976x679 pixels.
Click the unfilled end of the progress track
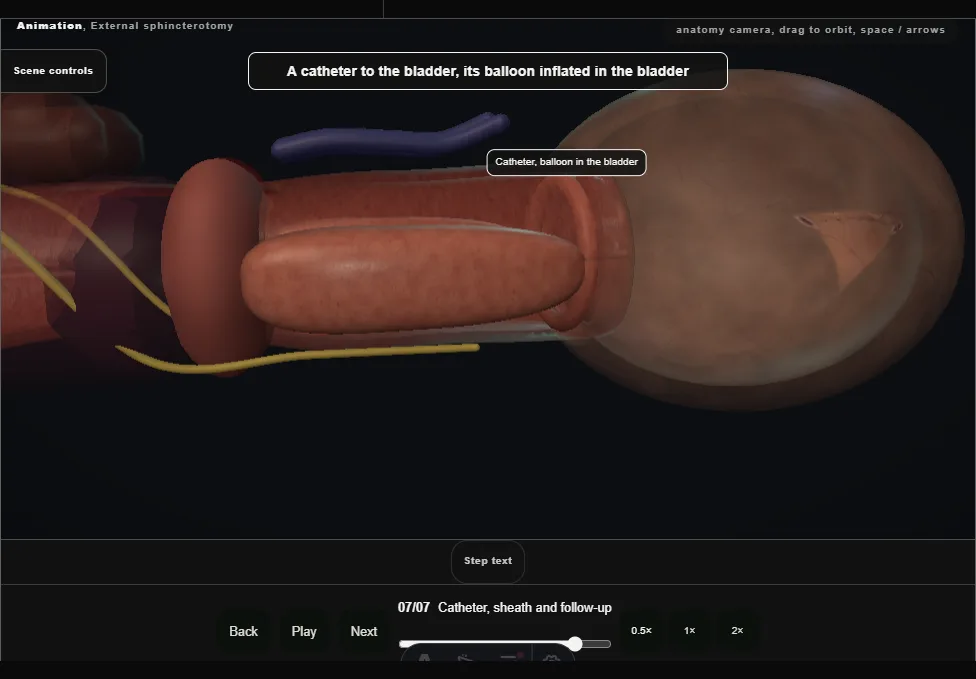point(598,644)
